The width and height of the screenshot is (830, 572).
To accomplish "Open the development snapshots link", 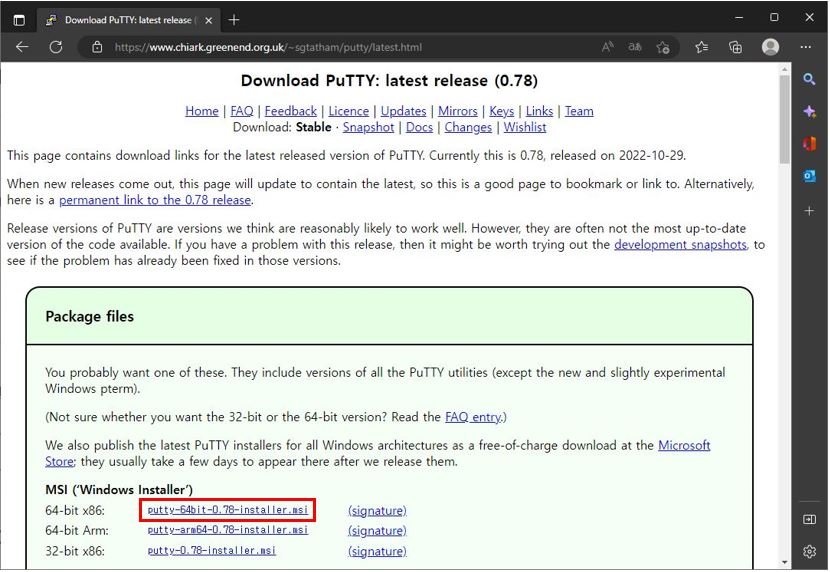I will pyautogui.click(x=680, y=244).
